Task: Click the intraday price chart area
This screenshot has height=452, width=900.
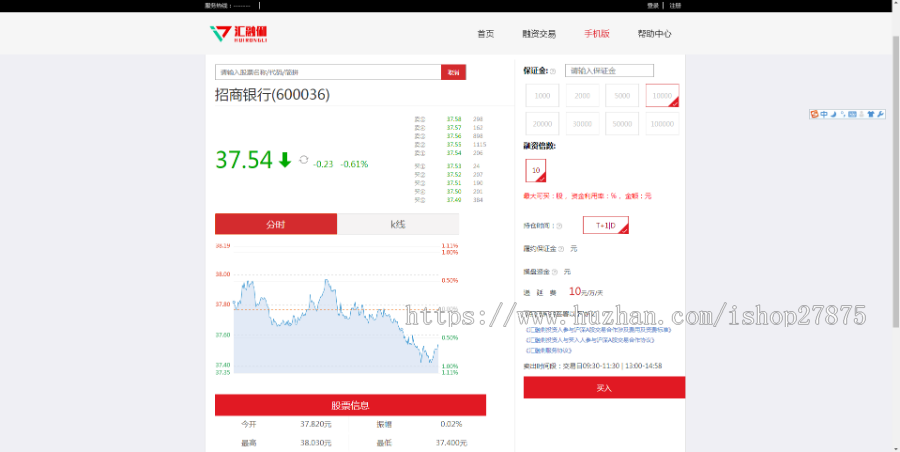Action: coord(336,310)
